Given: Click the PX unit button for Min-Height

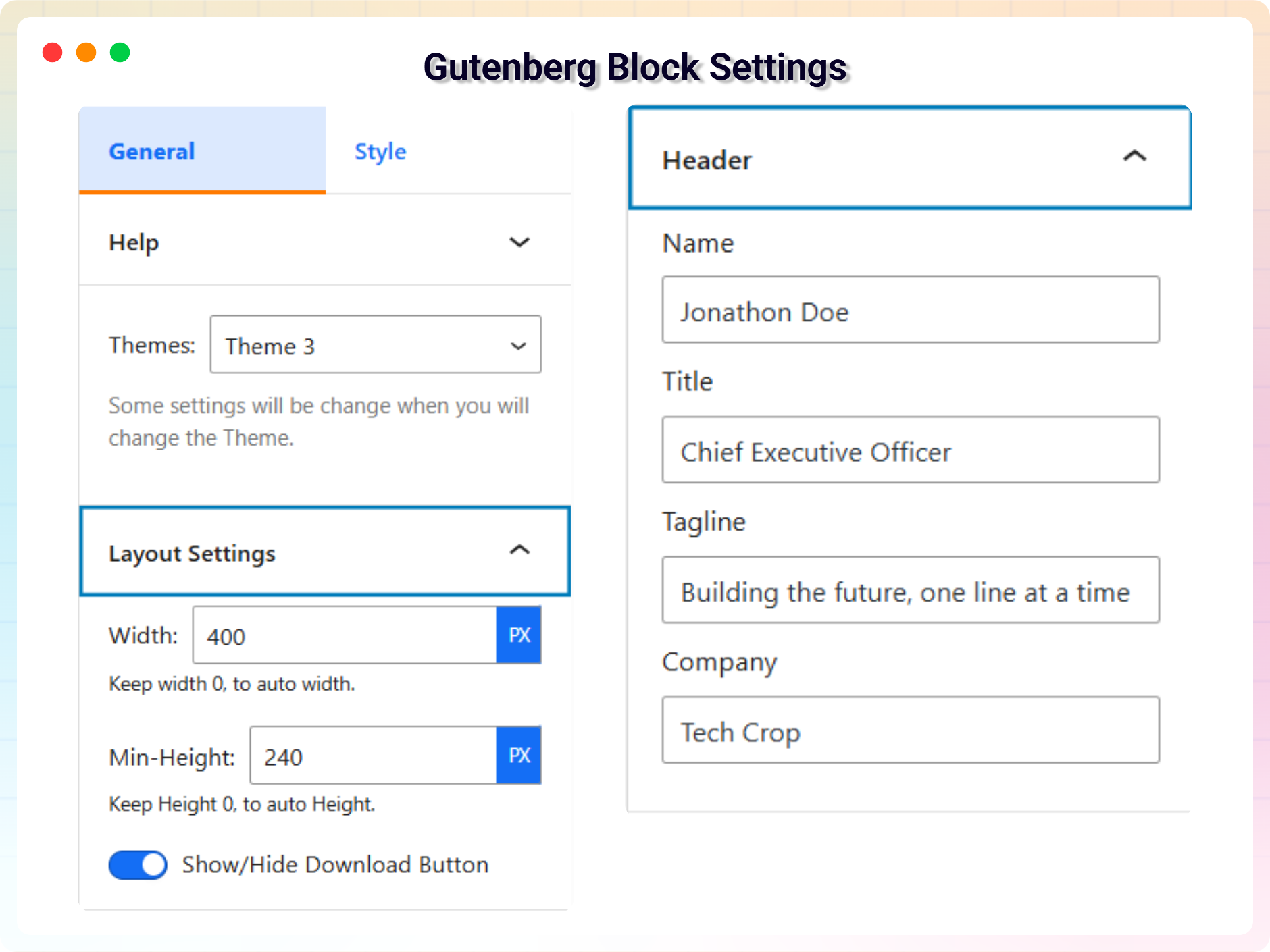Looking at the screenshot, I should point(519,756).
